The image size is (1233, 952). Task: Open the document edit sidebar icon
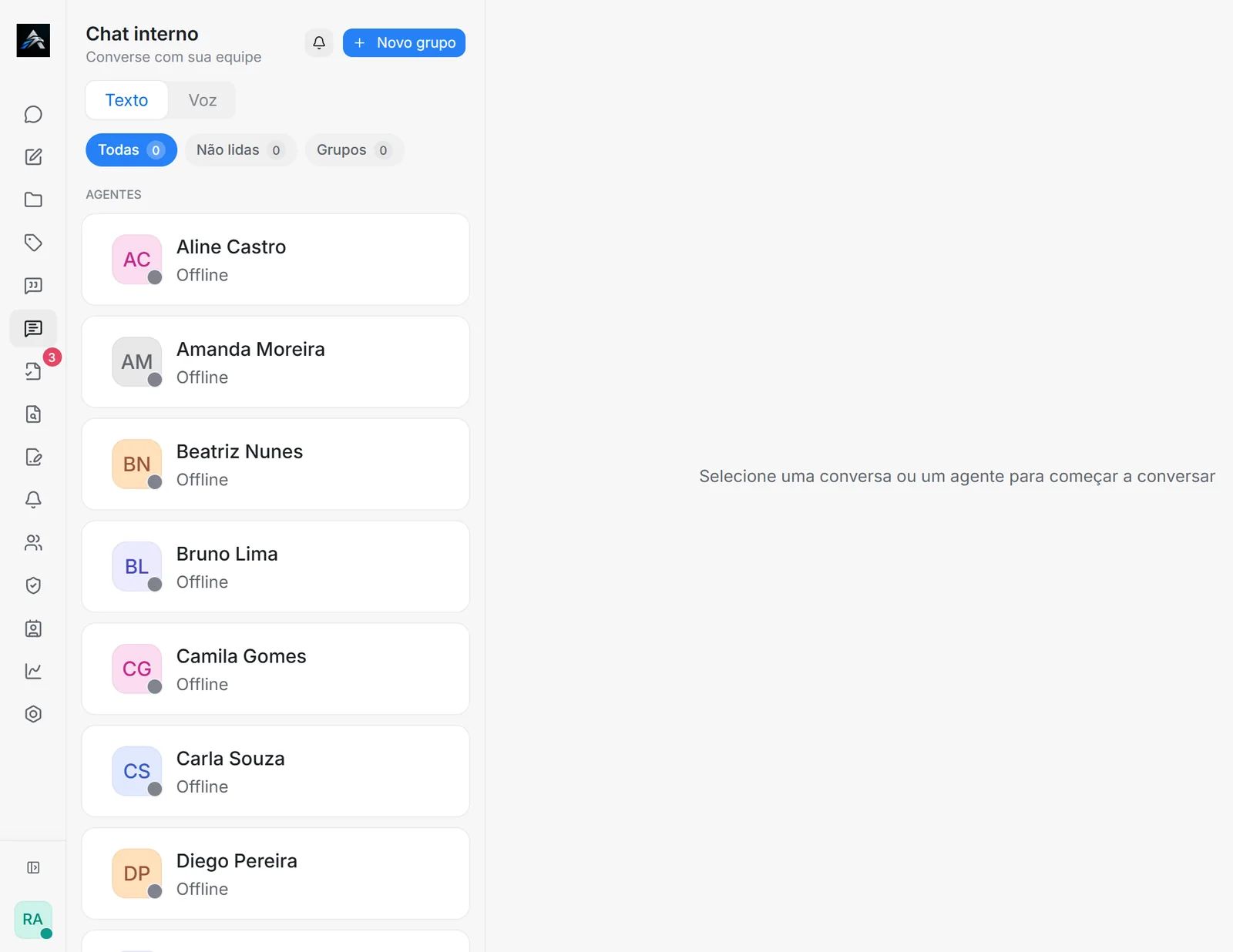coord(33,458)
